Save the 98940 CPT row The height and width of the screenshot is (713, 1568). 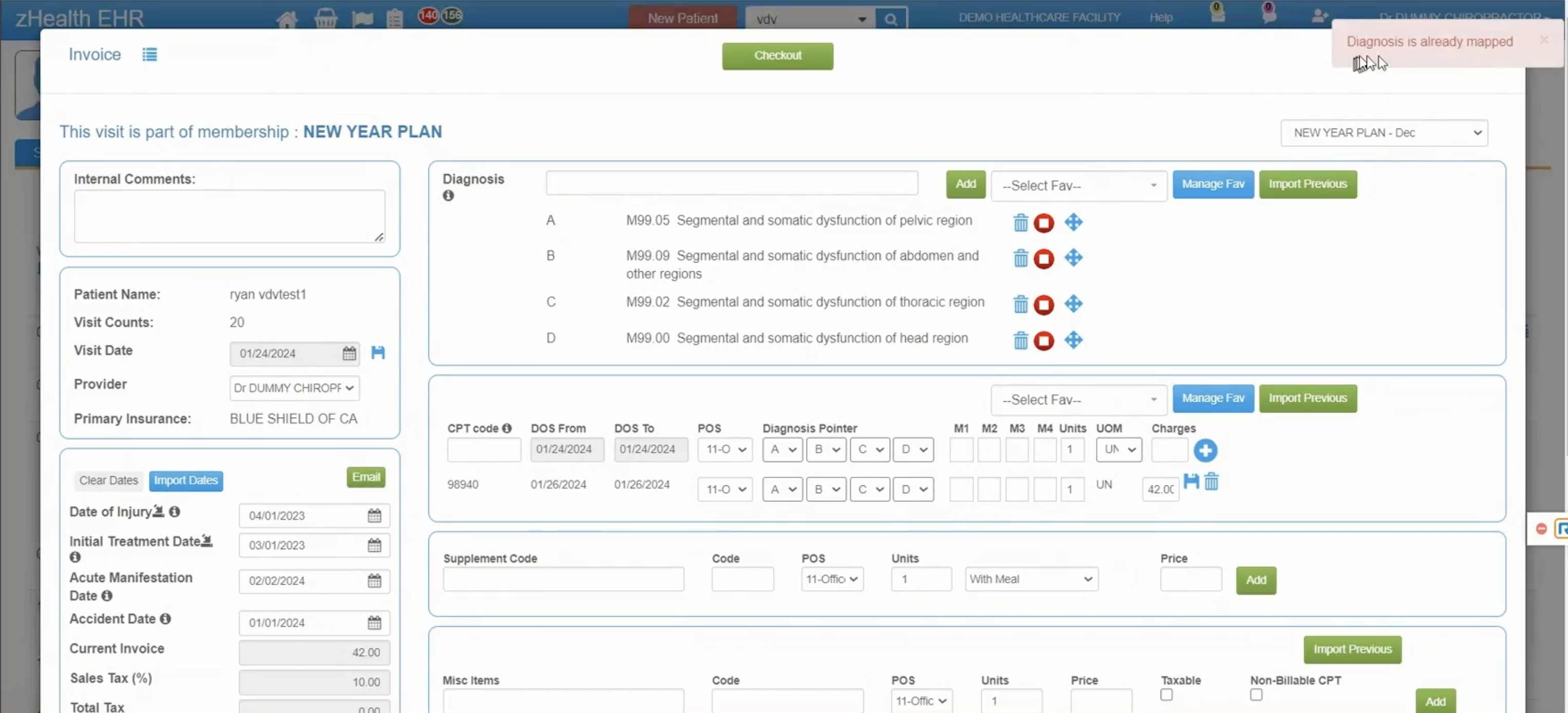pyautogui.click(x=1190, y=481)
